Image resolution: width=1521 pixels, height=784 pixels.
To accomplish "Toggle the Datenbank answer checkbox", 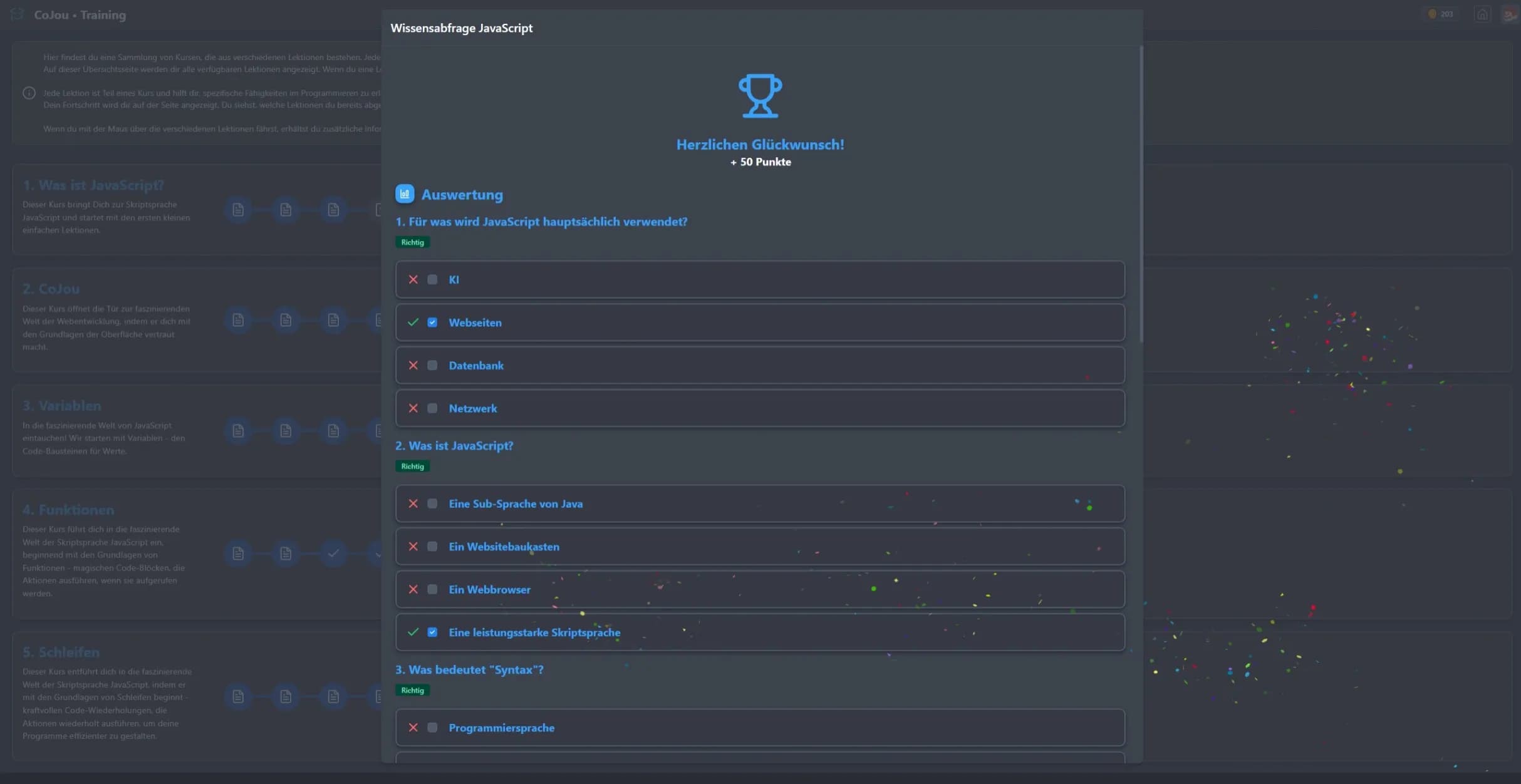I will [432, 365].
